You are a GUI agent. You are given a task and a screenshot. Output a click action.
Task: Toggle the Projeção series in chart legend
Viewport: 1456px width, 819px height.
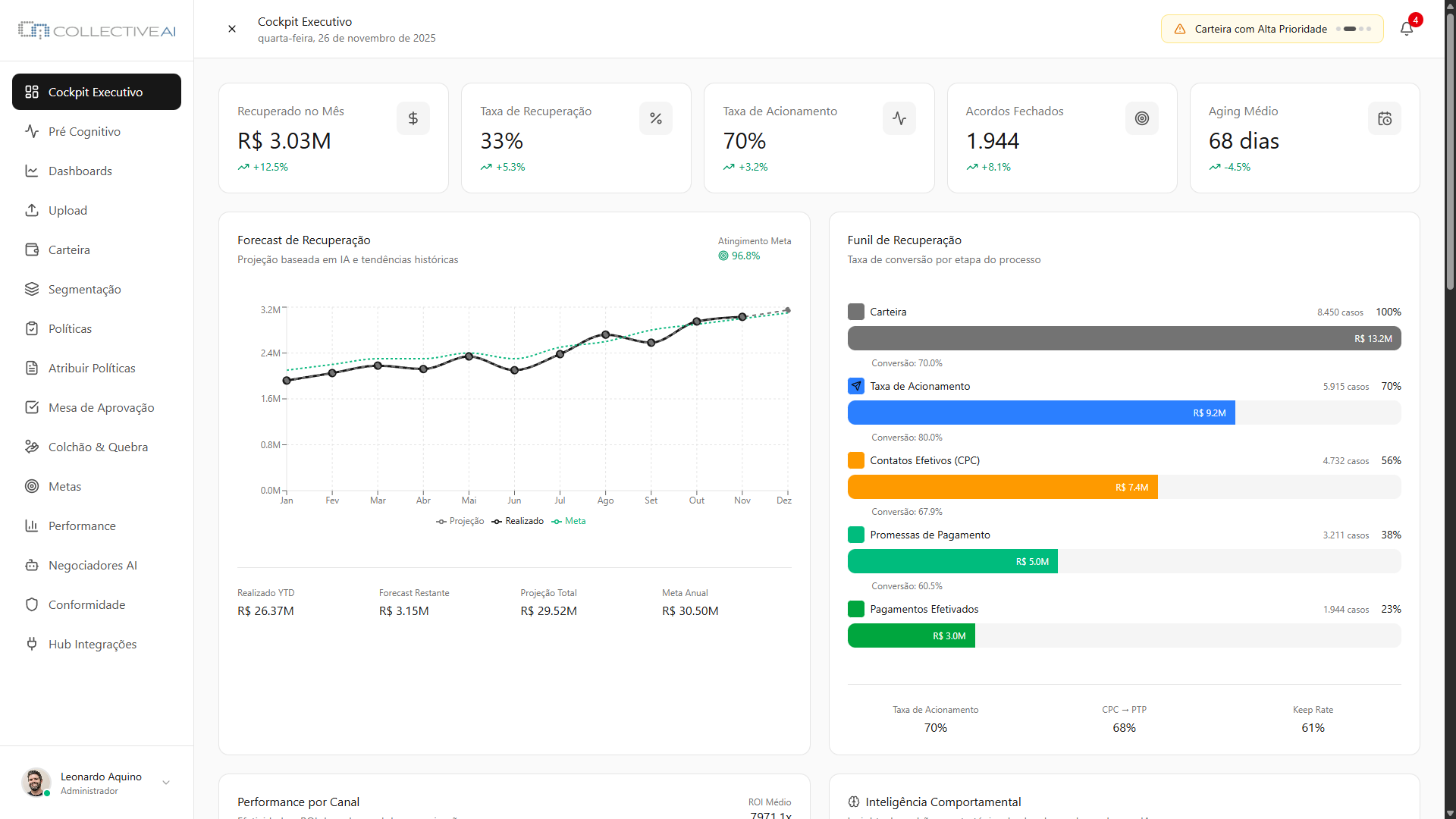coord(460,521)
